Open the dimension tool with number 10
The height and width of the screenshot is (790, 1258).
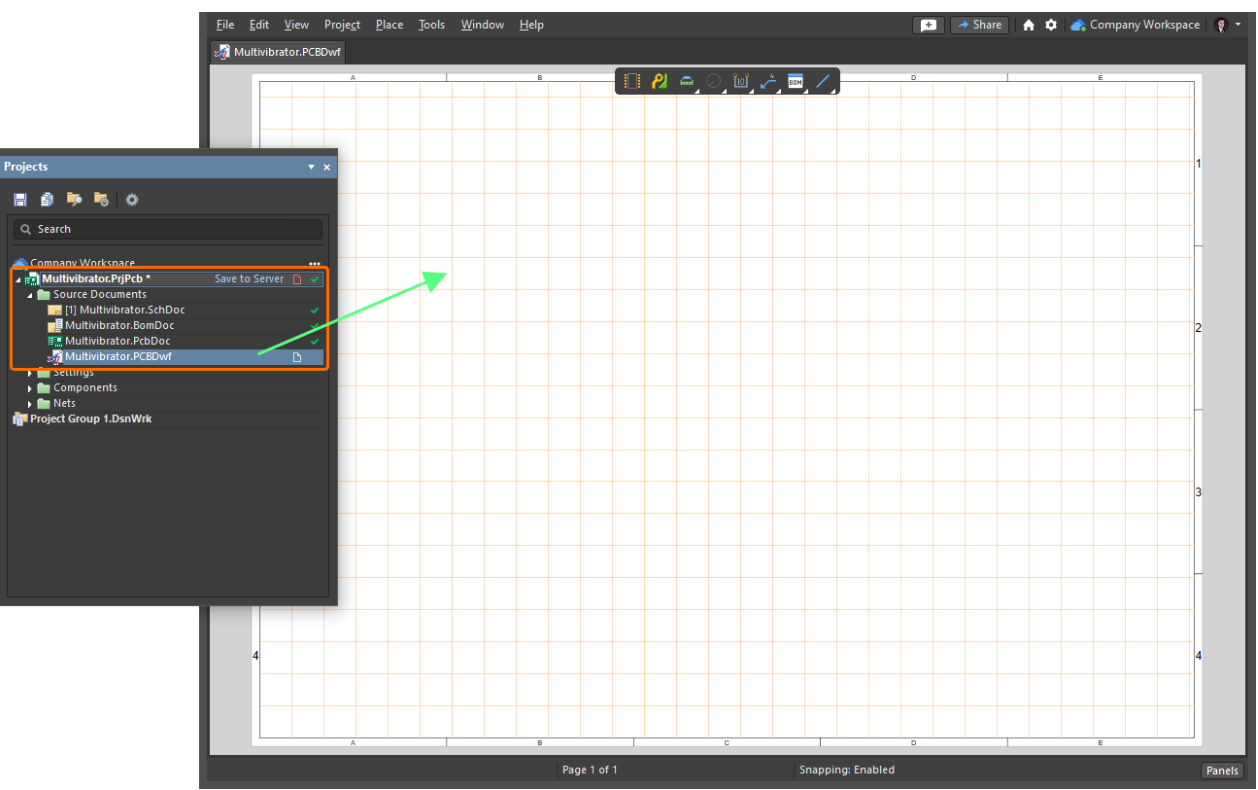coord(741,82)
